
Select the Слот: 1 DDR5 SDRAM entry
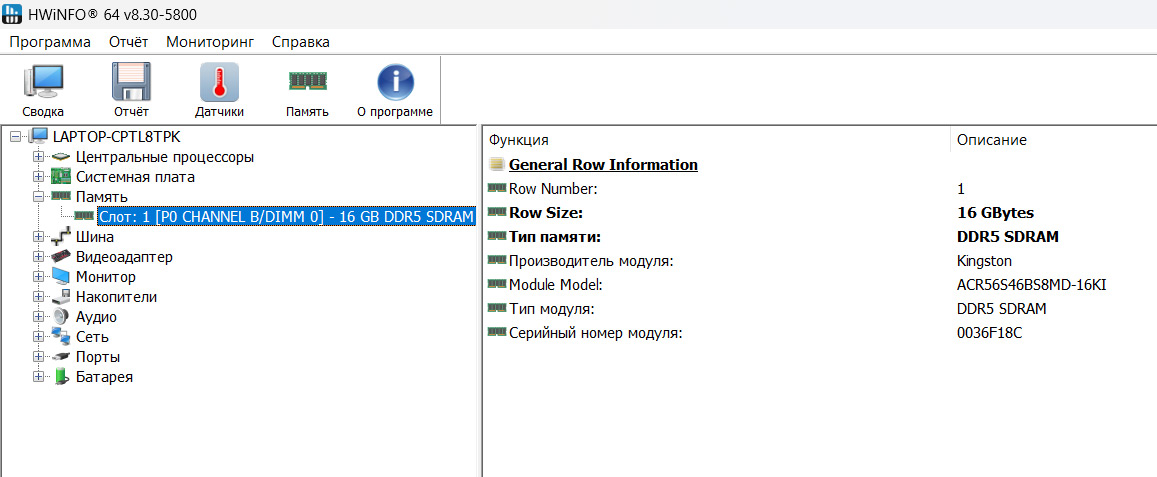pyautogui.click(x=286, y=217)
